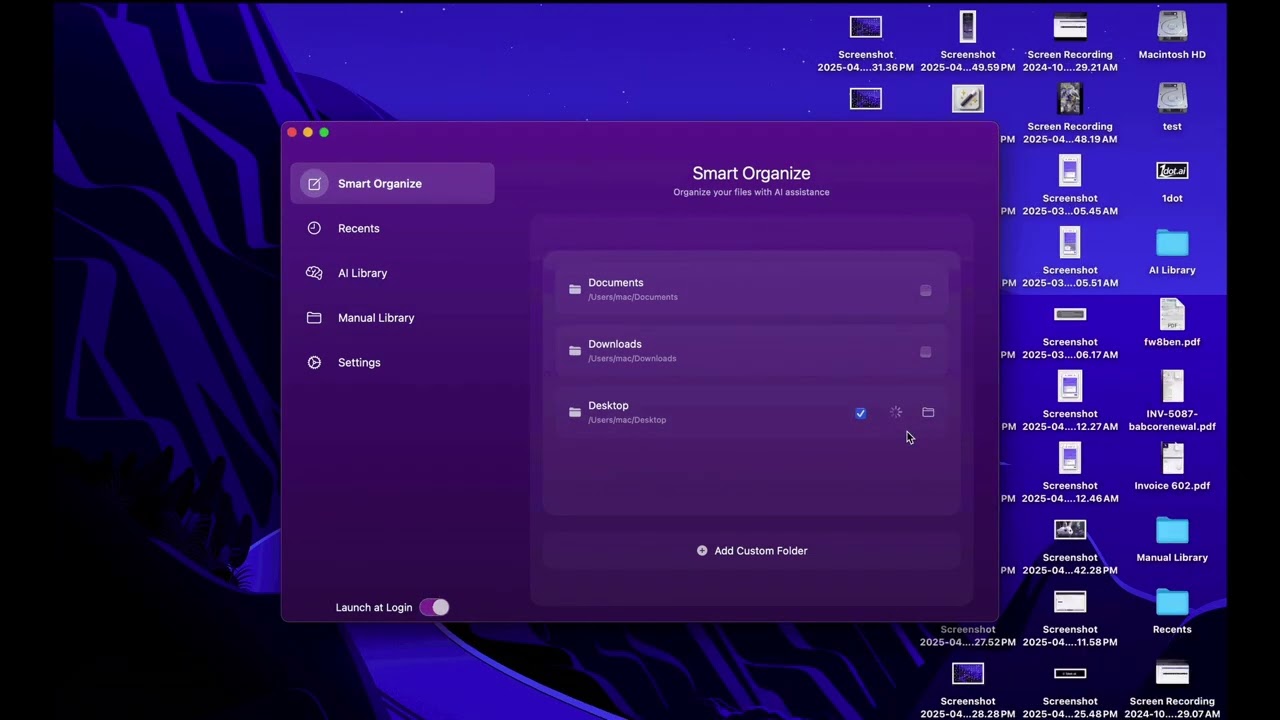Click the Screenshot 2025-04 27.52 PM label
Screen dimensions: 1280x720
point(968,636)
